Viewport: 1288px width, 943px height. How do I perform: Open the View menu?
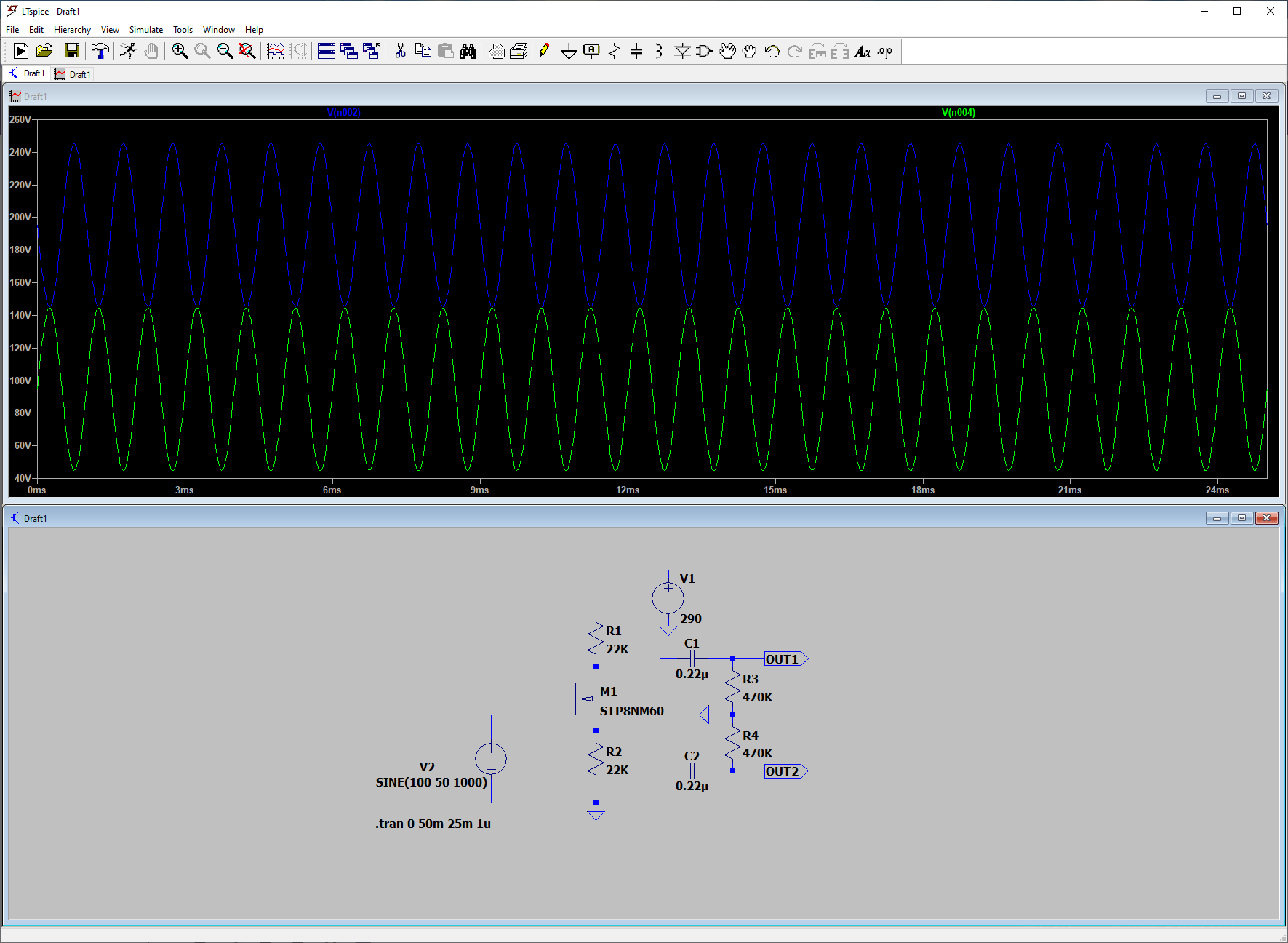(110, 30)
